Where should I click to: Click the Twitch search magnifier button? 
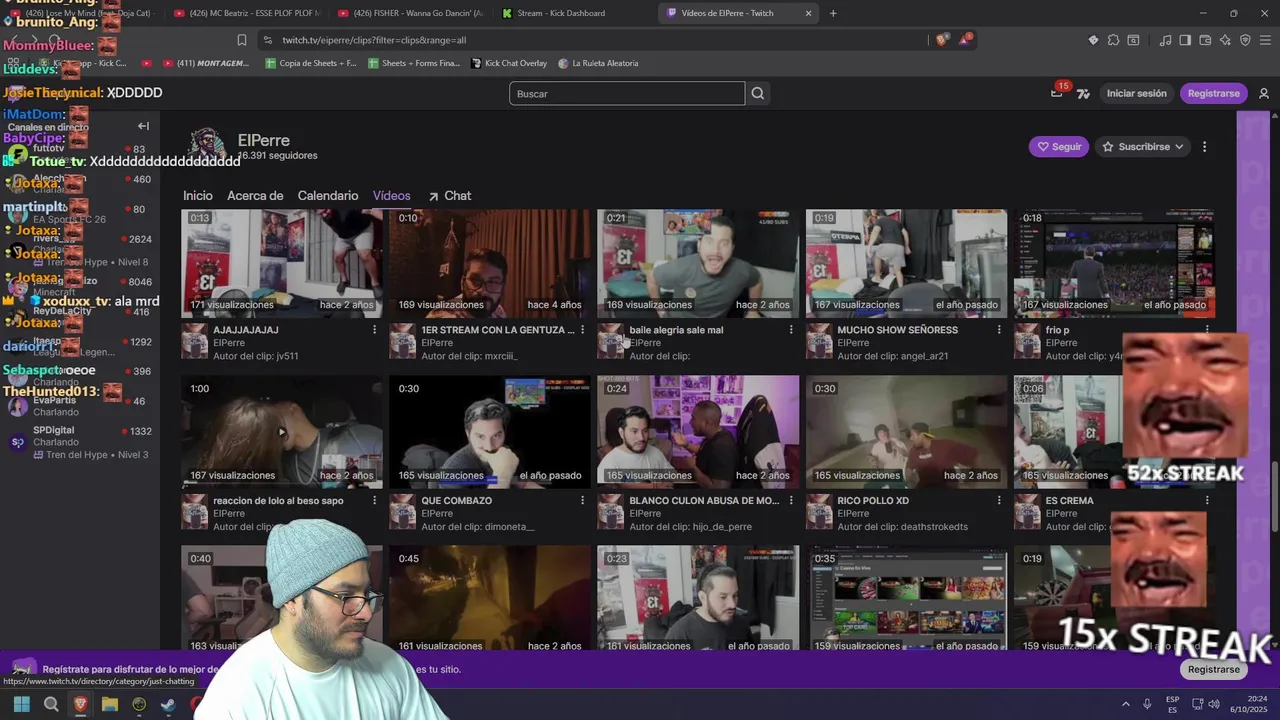point(758,93)
